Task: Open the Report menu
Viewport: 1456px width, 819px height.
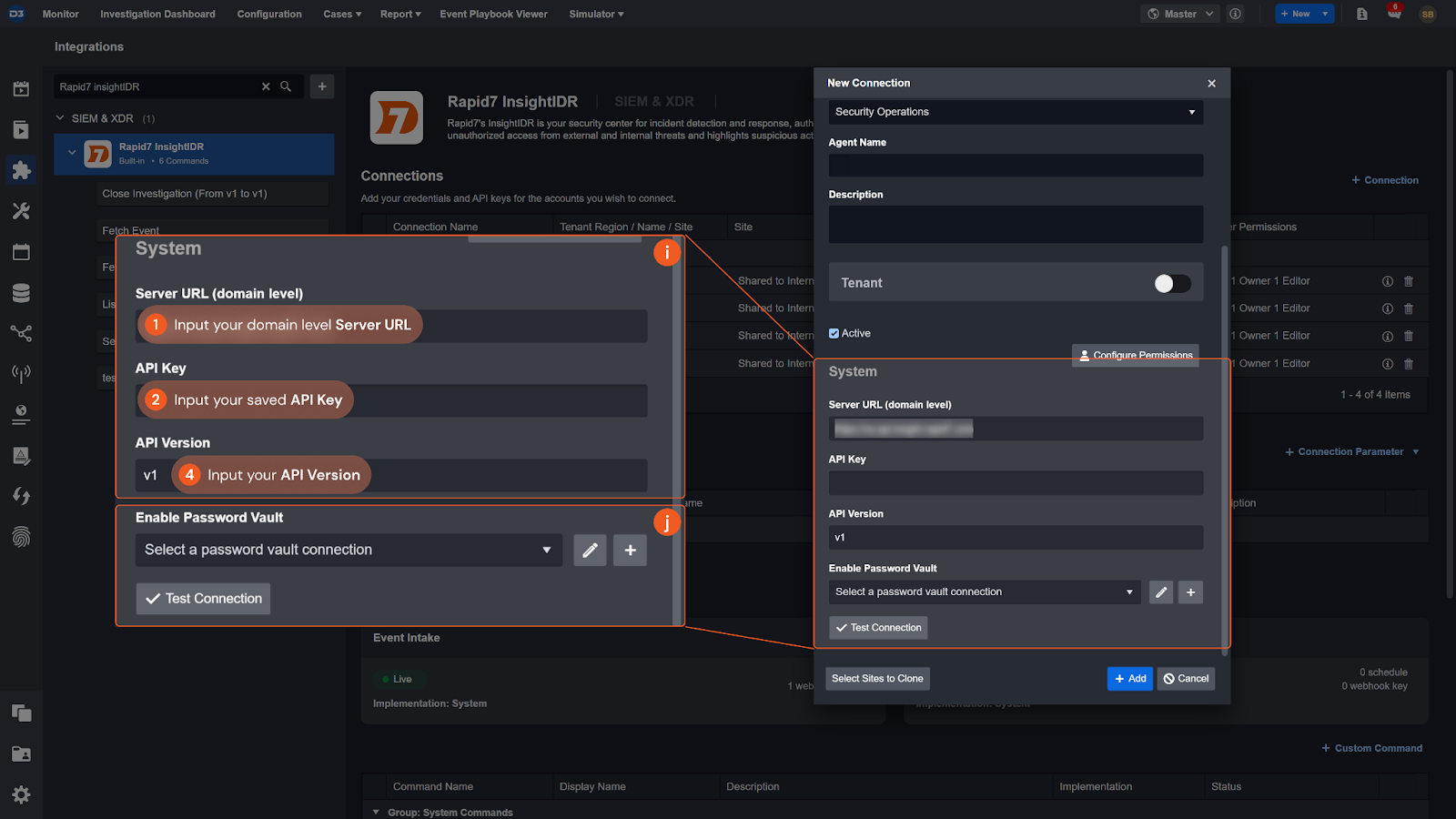Action: [x=400, y=14]
